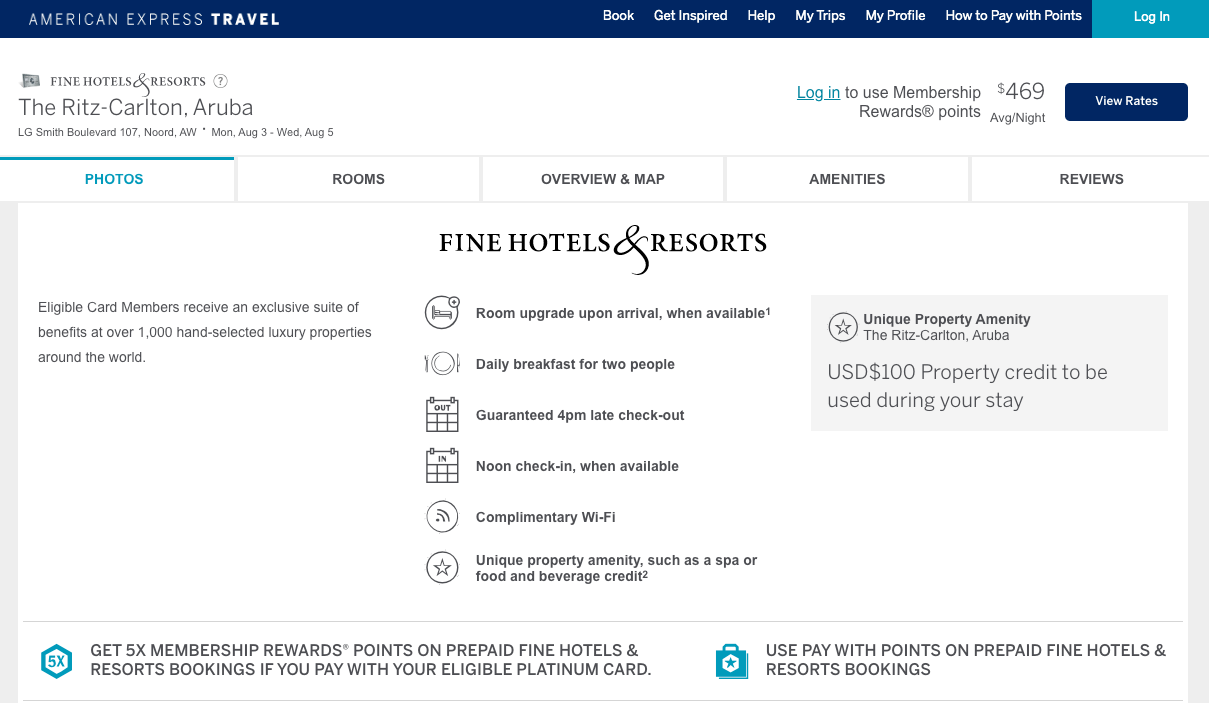Viewport: 1209px width, 703px height.
Task: Go to the Reviews tab
Action: click(x=1091, y=179)
